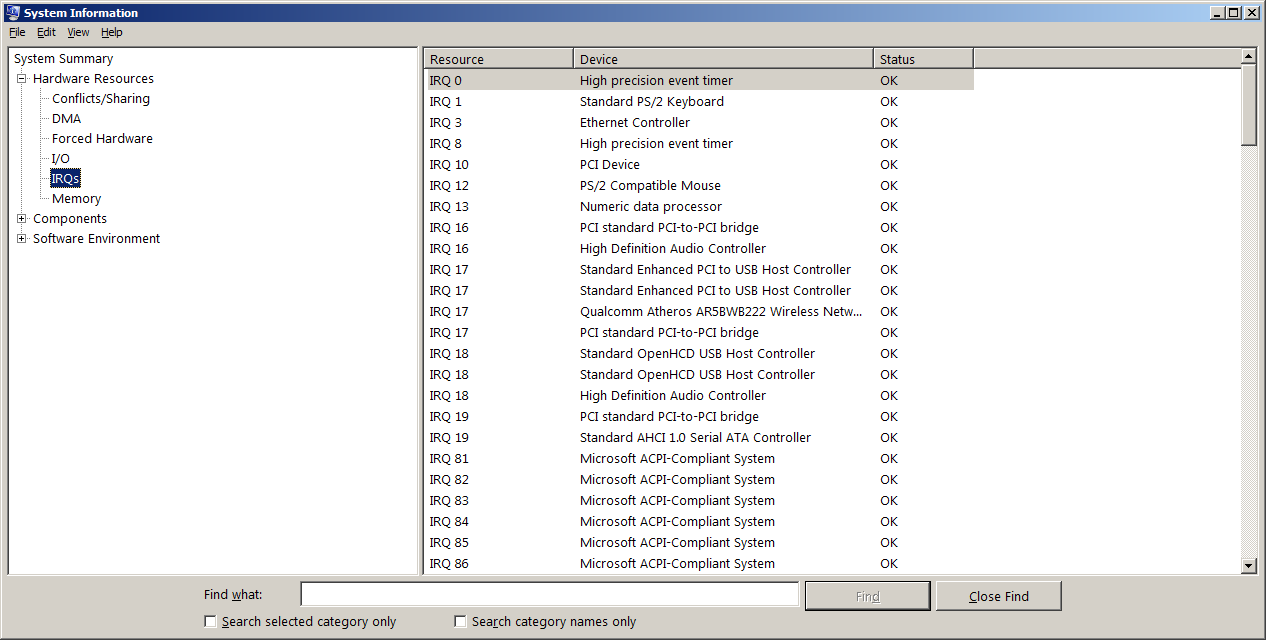
Task: Enable Search selected category only checkbox
Action: [210, 622]
